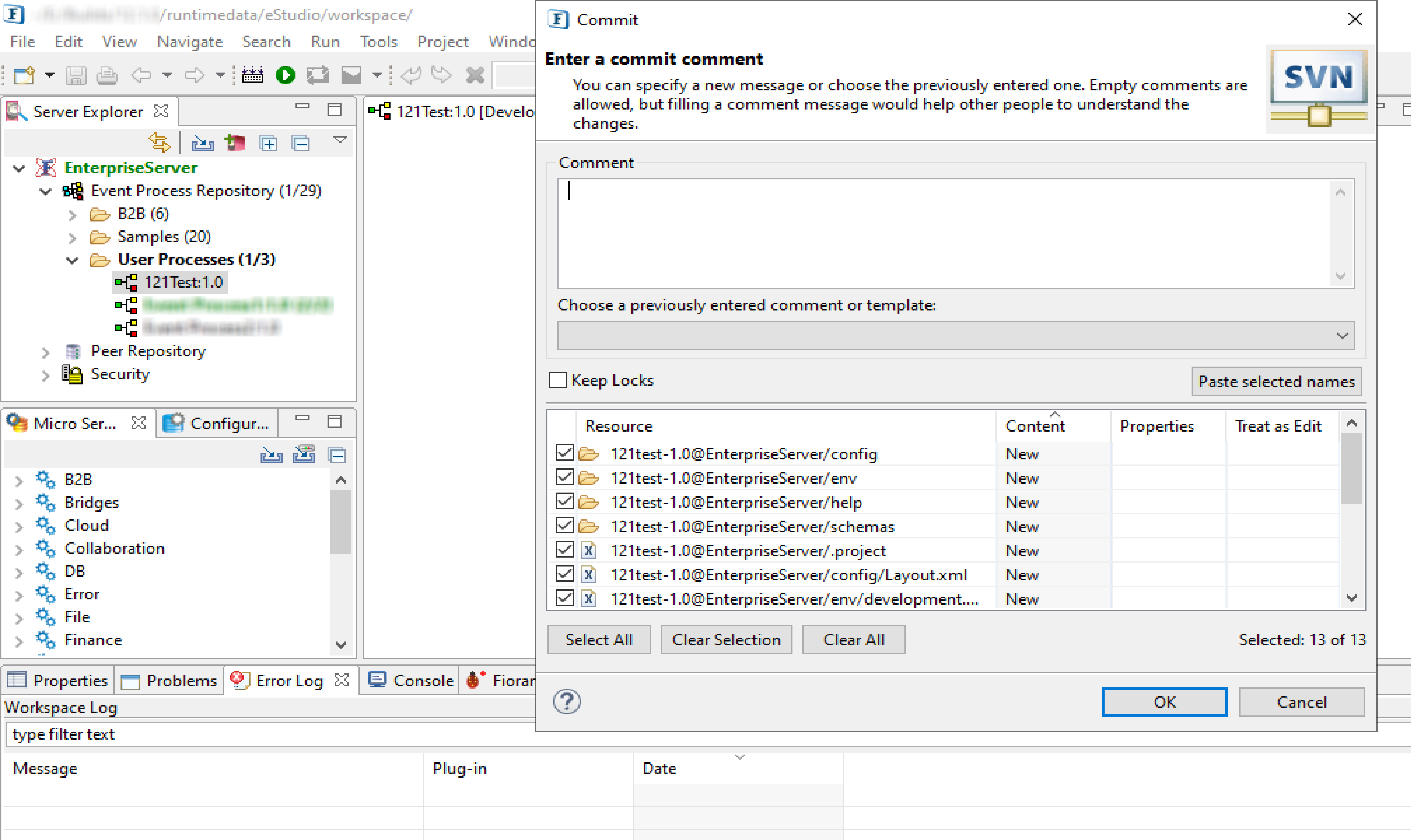Click the forward navigation arrow in toolbar
This screenshot has width=1411, height=840.
coord(194,75)
